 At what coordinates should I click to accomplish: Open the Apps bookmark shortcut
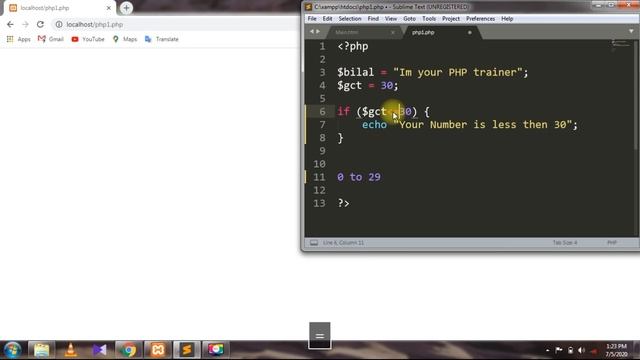(18, 39)
